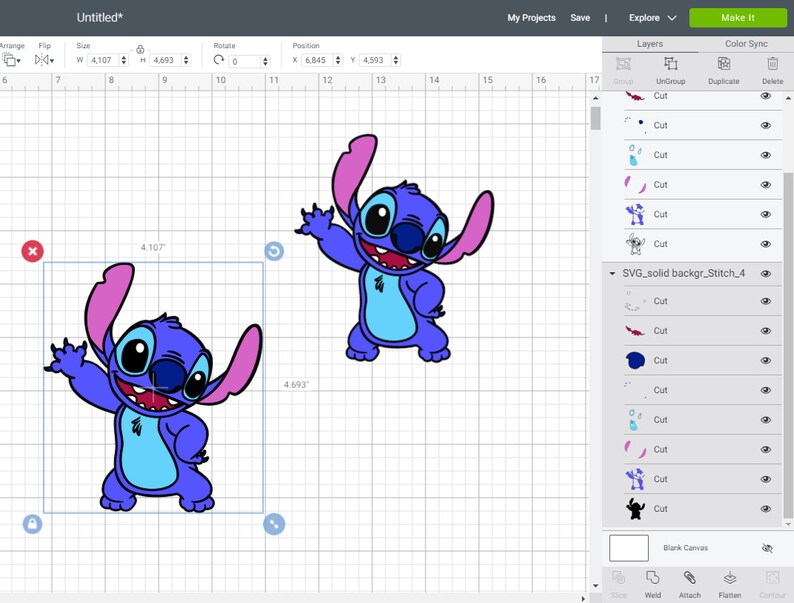This screenshot has width=794, height=603.
Task: Click the Untitled* project title
Action: tap(100, 18)
